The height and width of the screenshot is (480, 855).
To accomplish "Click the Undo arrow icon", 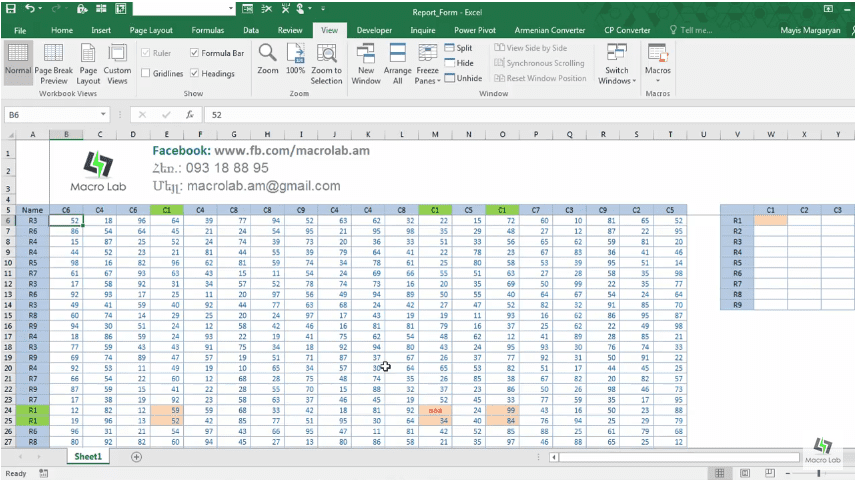I will [30, 9].
